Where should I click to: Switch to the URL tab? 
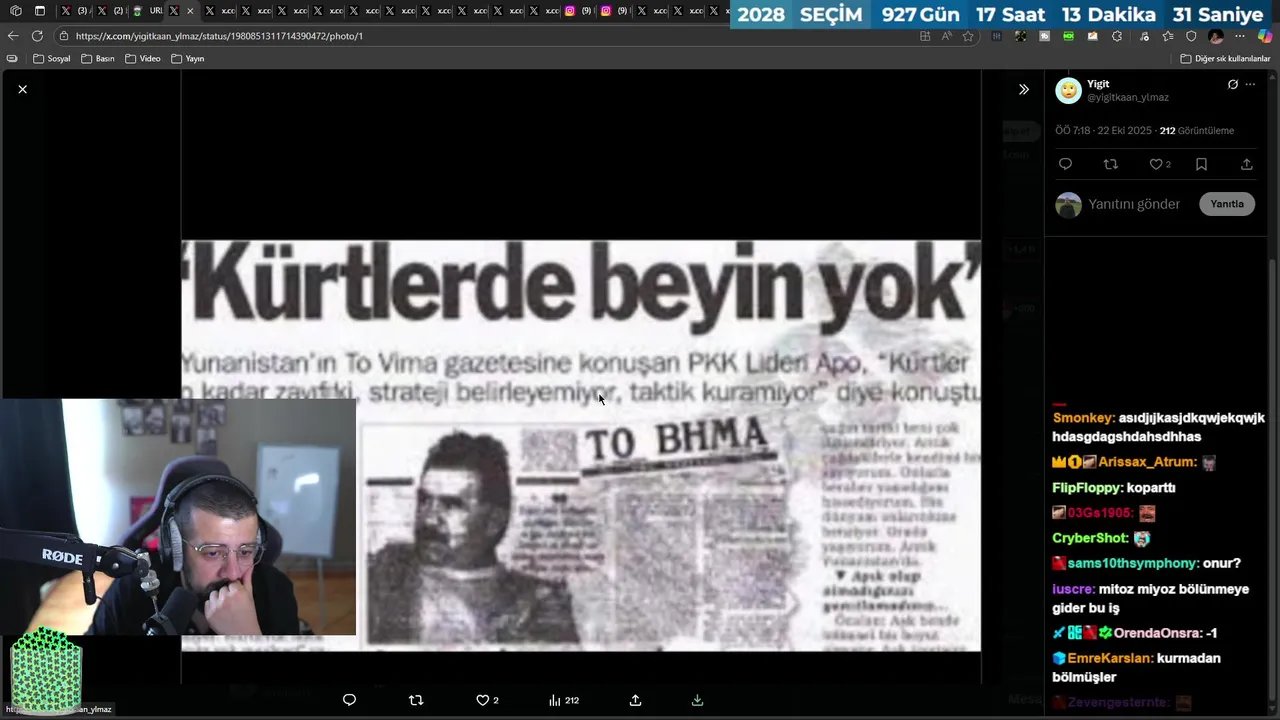coord(148,11)
